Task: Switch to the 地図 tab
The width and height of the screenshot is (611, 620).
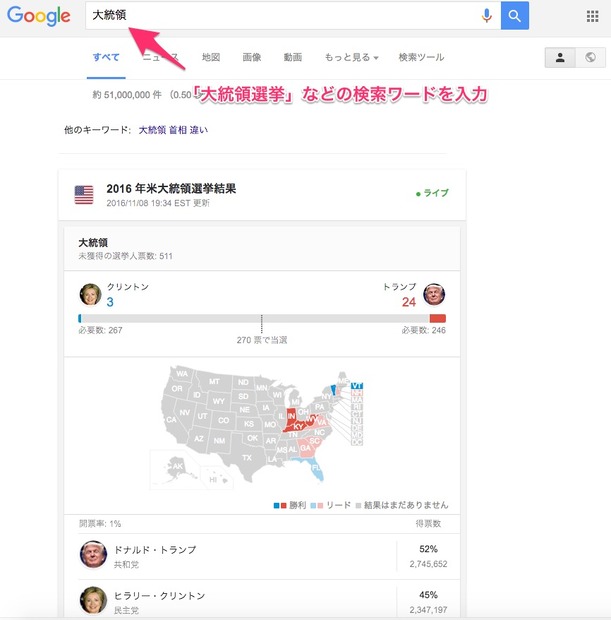Action: coord(211,57)
